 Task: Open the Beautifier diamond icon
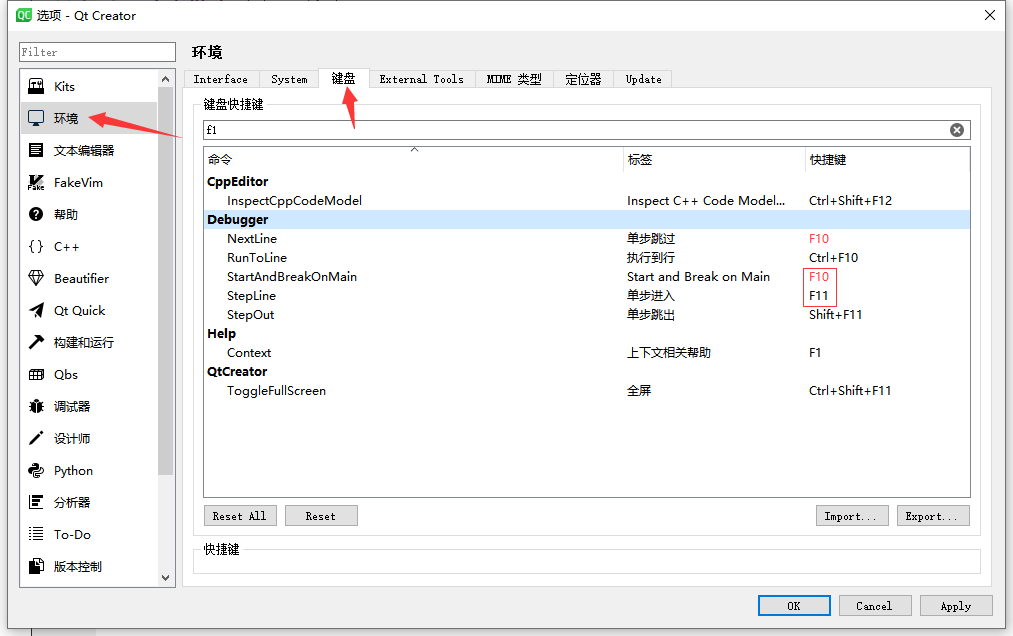click(x=36, y=278)
